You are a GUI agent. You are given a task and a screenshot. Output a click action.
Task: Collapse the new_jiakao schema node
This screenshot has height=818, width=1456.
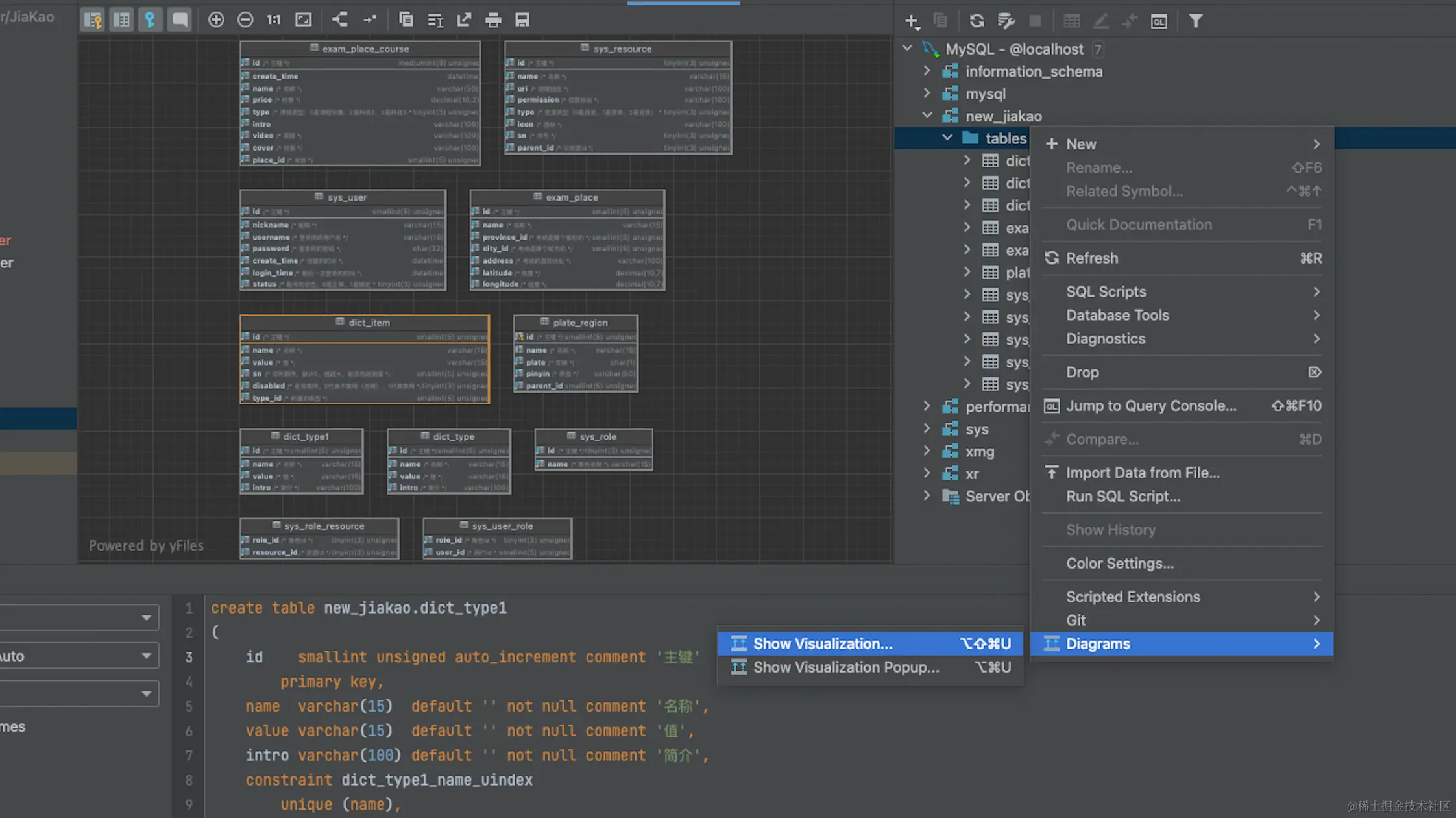click(x=927, y=116)
